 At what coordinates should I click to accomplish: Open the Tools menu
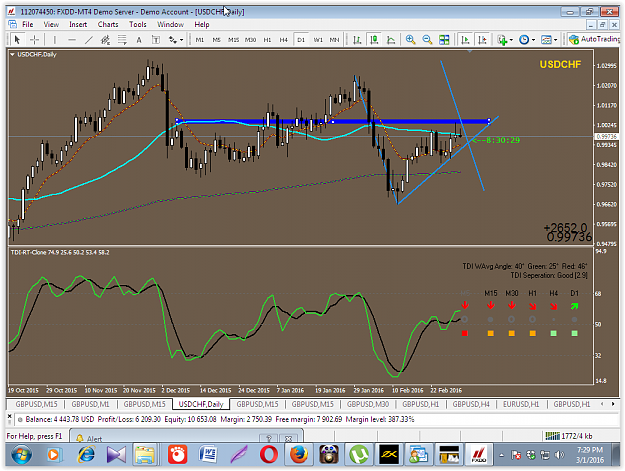138,24
